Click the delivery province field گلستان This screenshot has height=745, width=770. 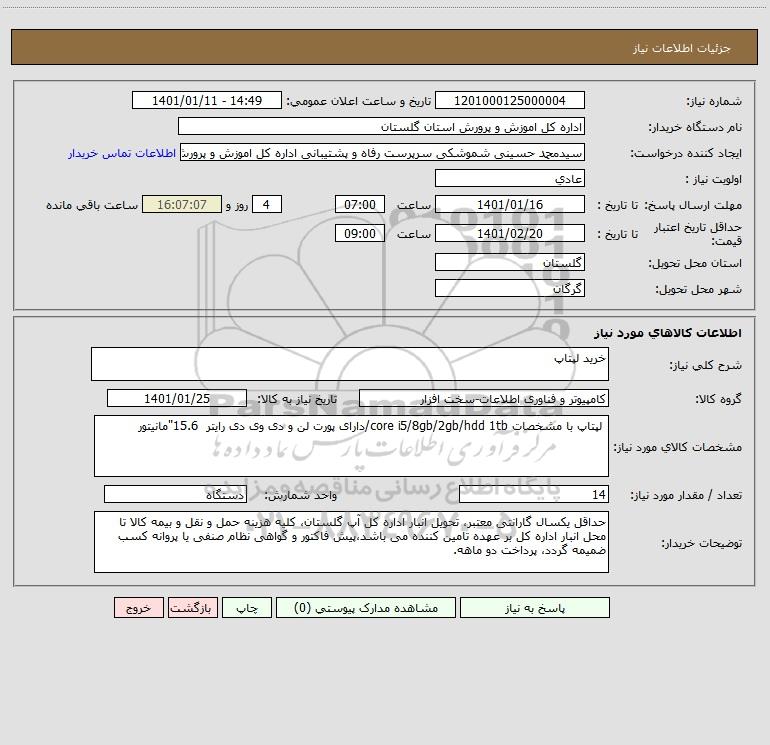click(510, 262)
